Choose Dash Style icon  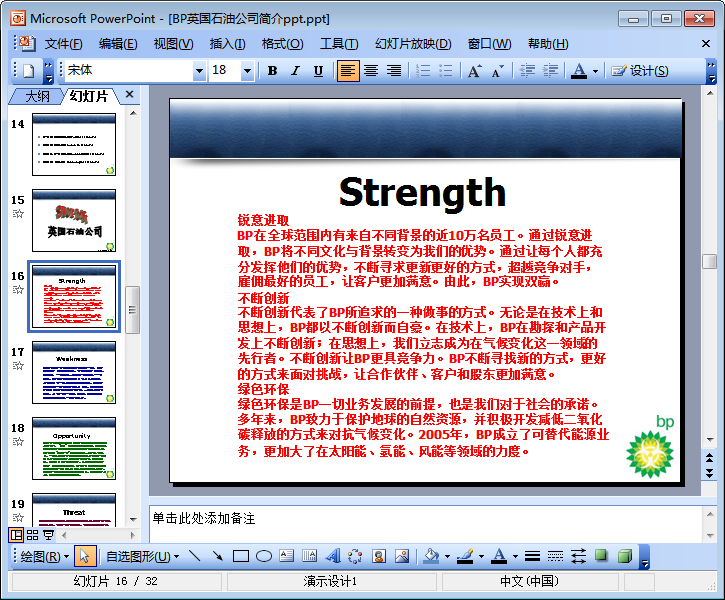pyautogui.click(x=555, y=556)
